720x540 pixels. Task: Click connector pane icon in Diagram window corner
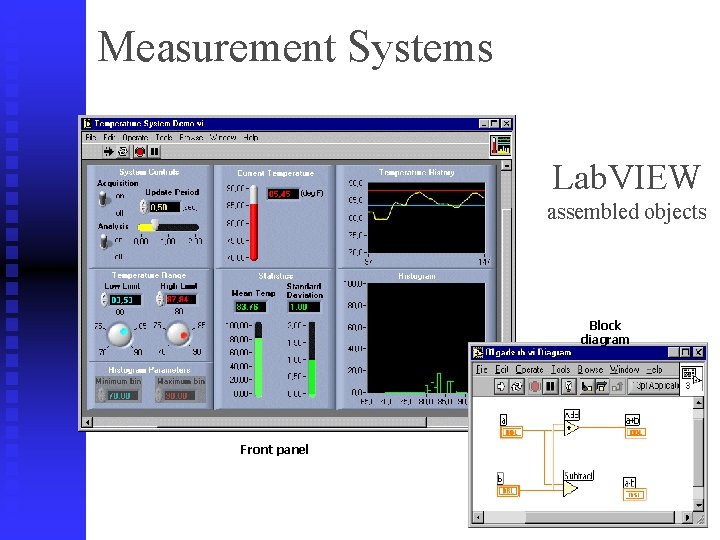(692, 378)
